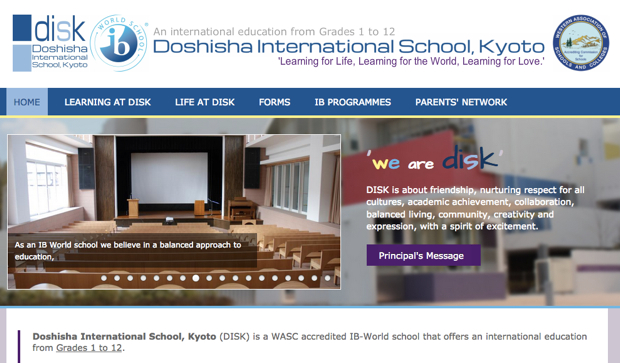
Task: Go to the Forms page
Action: (x=274, y=102)
